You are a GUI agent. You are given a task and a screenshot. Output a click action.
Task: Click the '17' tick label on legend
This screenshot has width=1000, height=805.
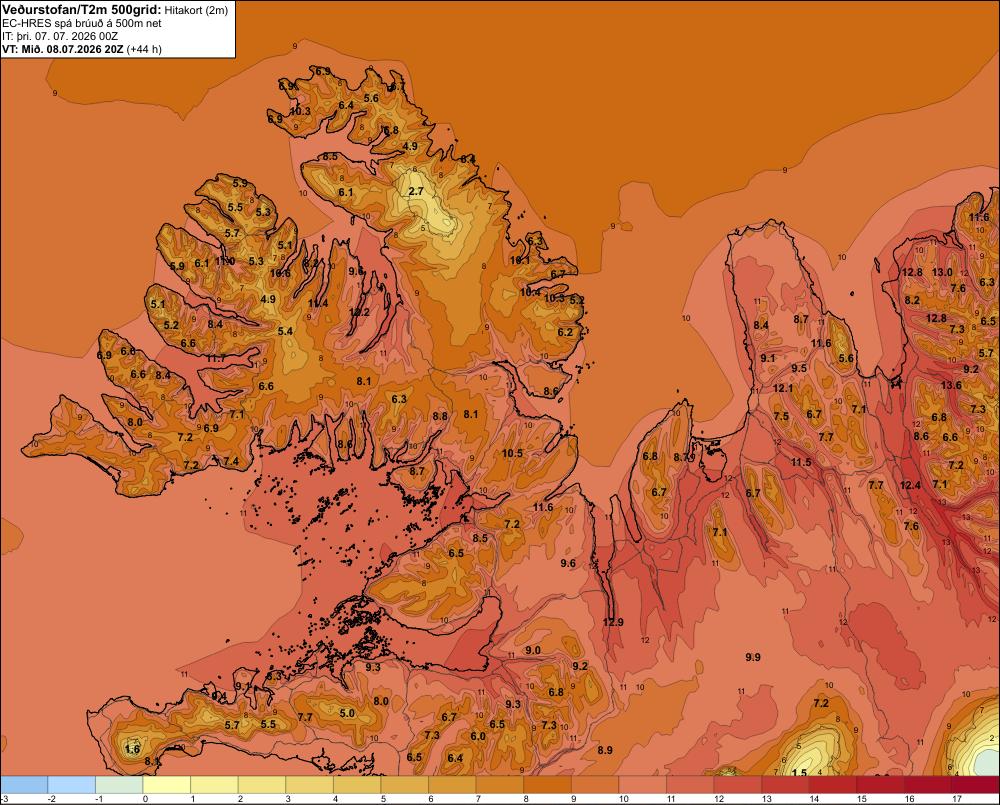[x=957, y=799]
